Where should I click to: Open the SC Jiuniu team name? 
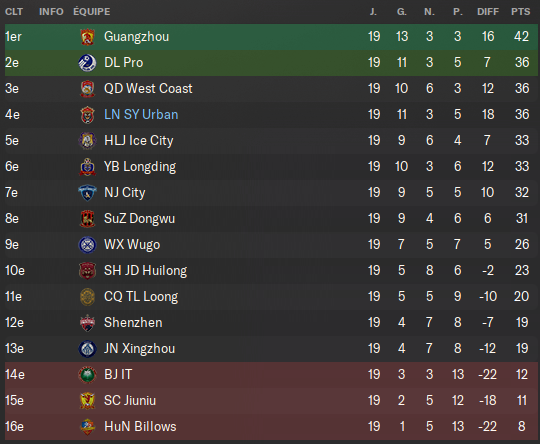pos(130,400)
